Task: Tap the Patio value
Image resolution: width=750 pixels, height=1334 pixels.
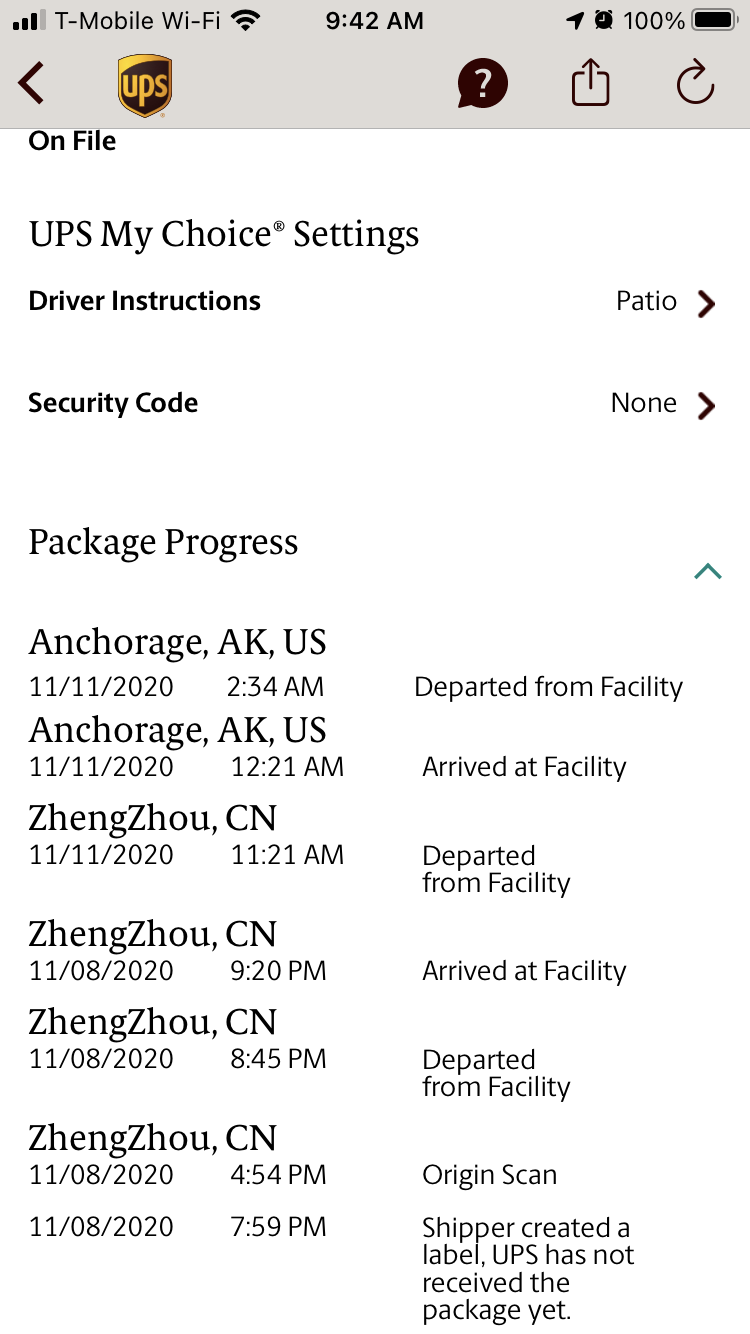Action: point(646,301)
